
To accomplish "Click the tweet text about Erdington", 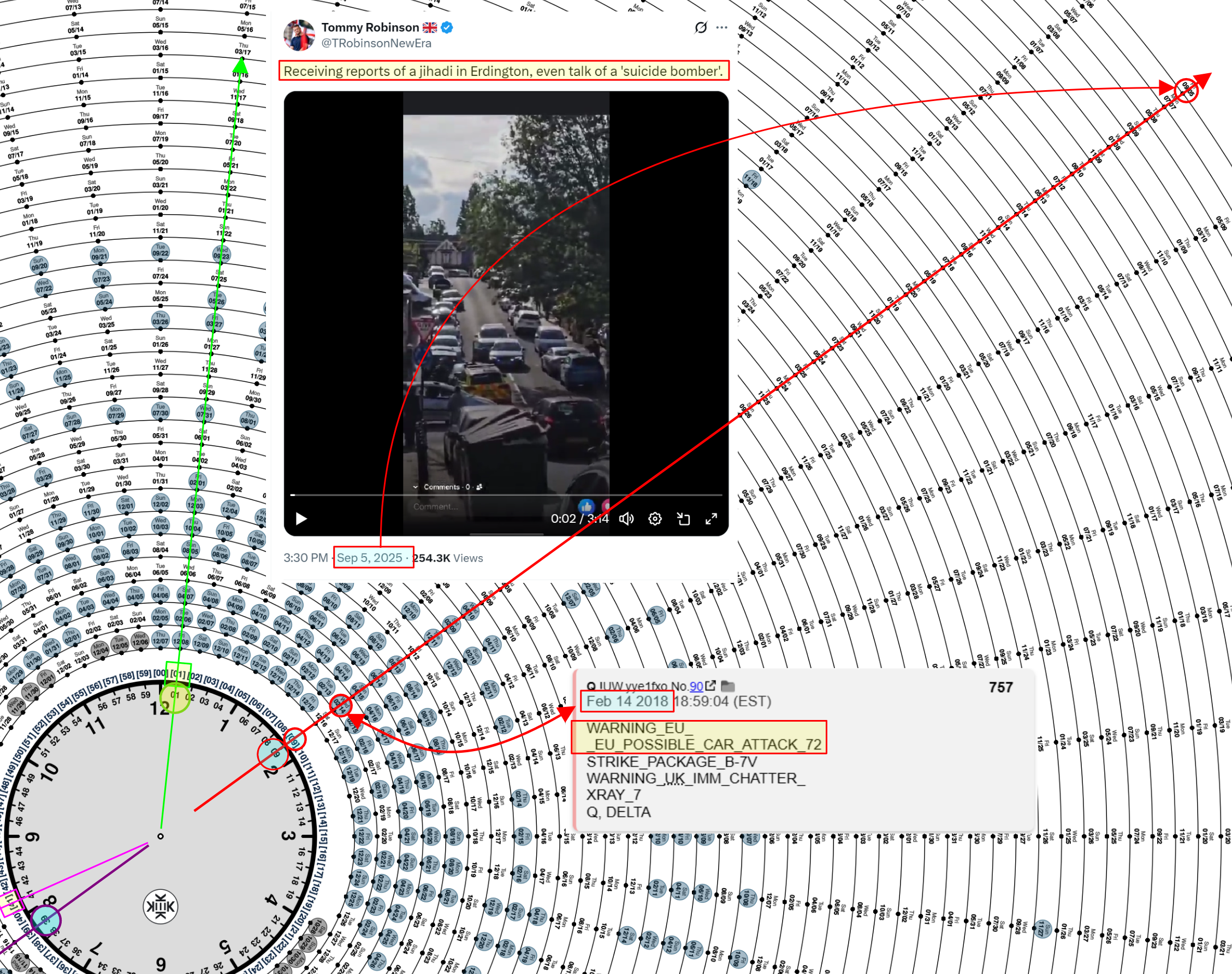I will click(504, 70).
